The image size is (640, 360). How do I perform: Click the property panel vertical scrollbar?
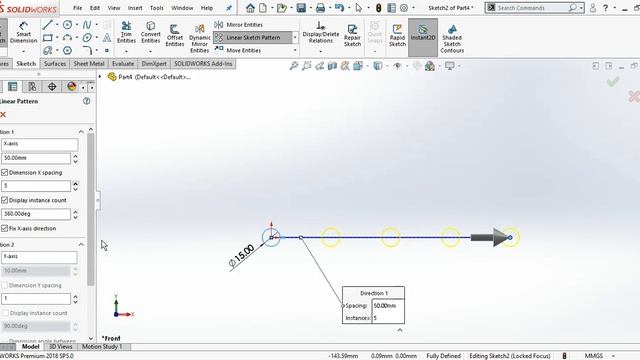point(91,210)
